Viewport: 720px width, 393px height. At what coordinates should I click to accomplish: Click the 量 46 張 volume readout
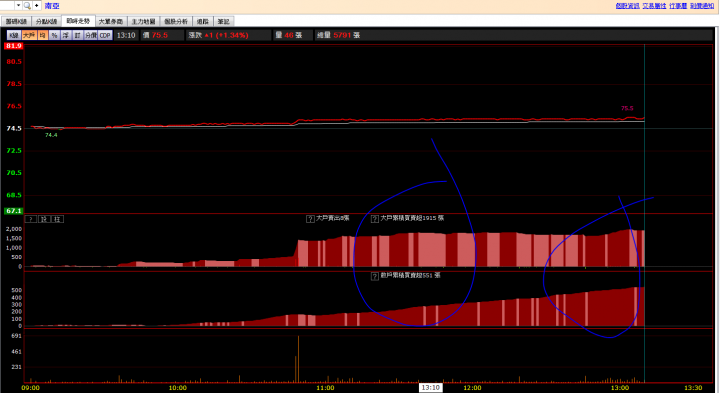pyautogui.click(x=288, y=35)
